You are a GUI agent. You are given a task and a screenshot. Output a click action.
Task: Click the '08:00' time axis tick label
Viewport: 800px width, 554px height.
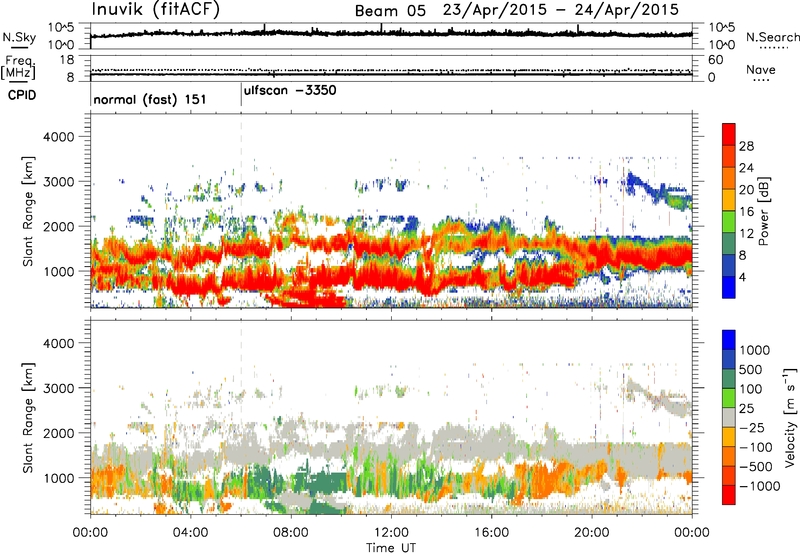(x=291, y=533)
